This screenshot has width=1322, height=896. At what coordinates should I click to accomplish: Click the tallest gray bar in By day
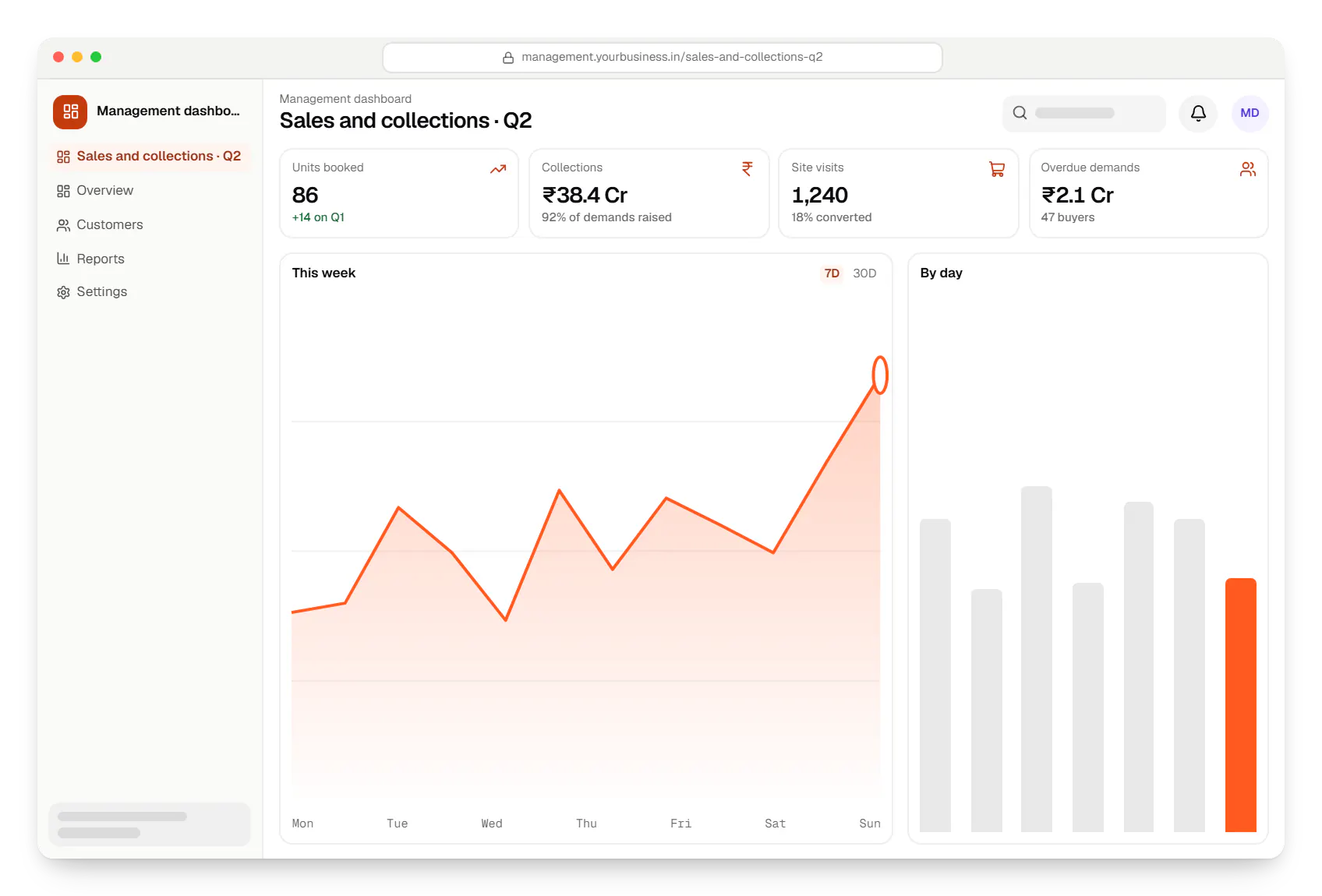click(1037, 659)
